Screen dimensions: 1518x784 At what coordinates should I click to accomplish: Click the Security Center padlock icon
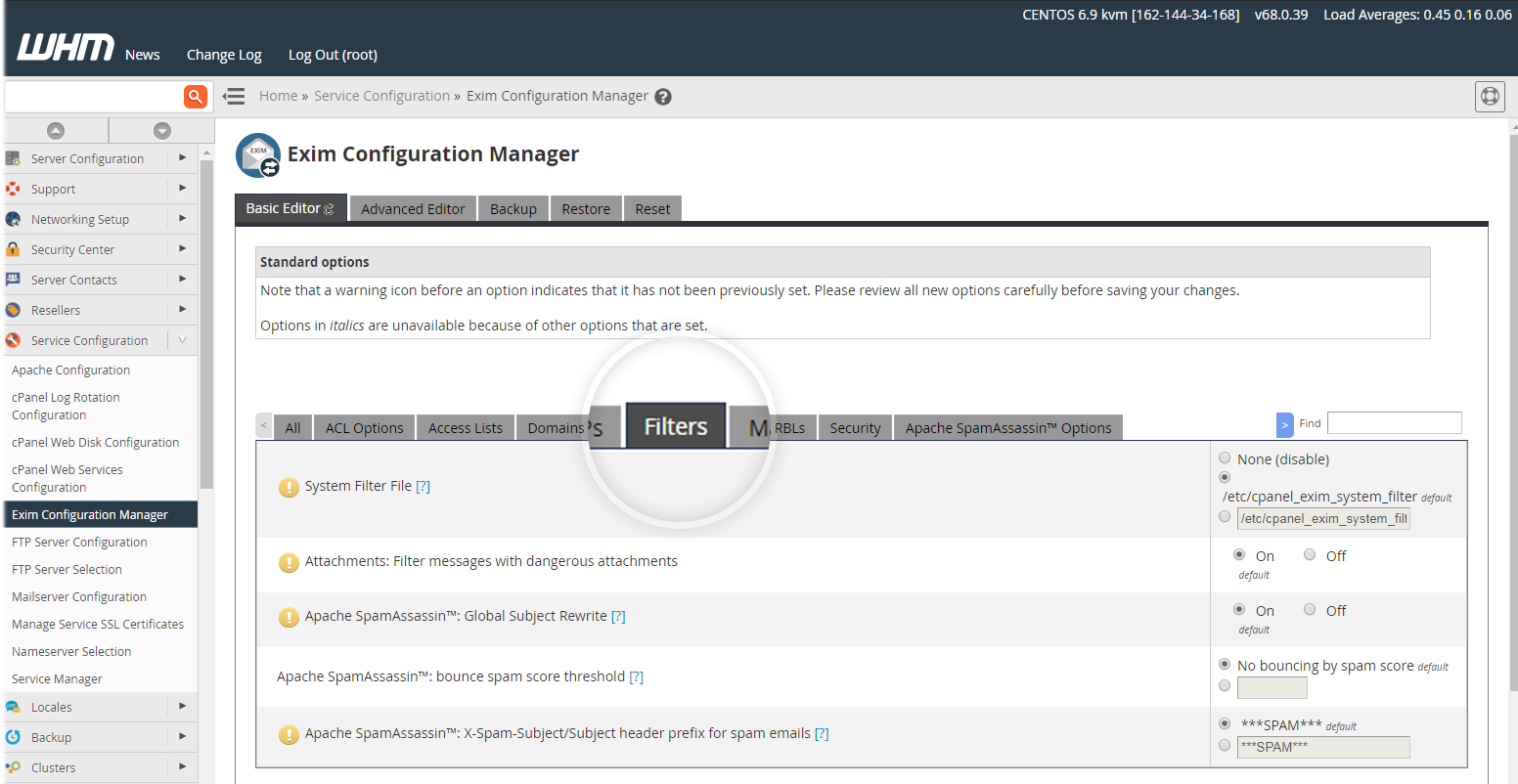tap(13, 249)
